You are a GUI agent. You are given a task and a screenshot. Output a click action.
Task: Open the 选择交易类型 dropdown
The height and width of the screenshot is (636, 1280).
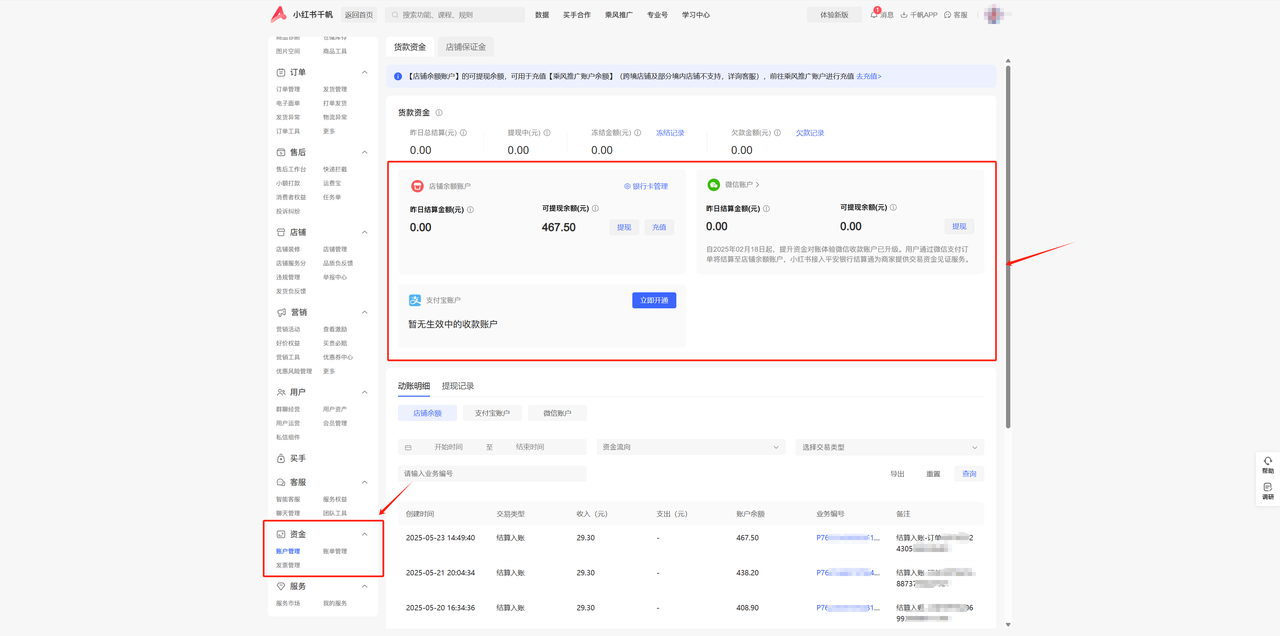(889, 447)
